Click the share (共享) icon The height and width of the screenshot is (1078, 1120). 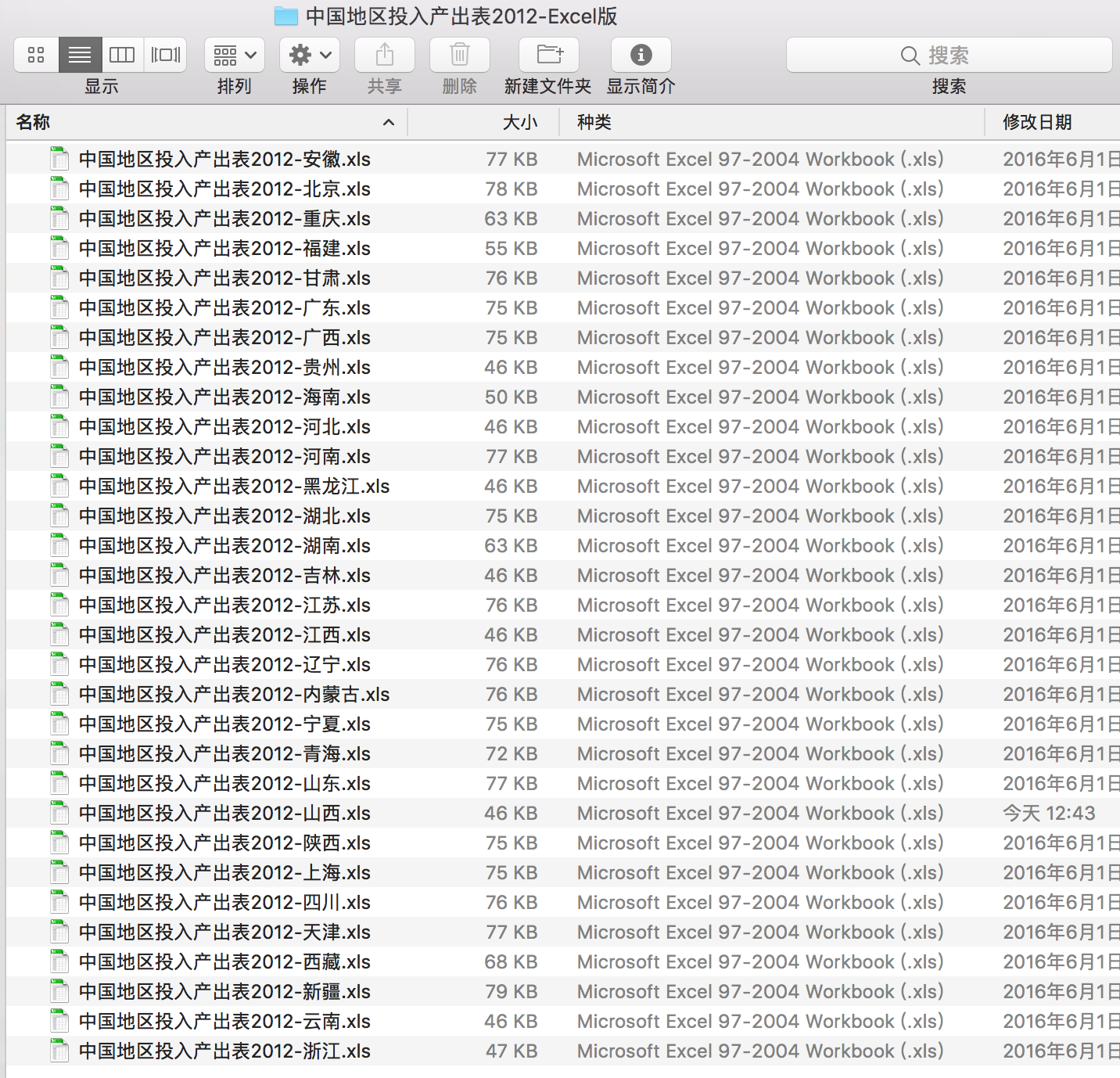tap(385, 55)
